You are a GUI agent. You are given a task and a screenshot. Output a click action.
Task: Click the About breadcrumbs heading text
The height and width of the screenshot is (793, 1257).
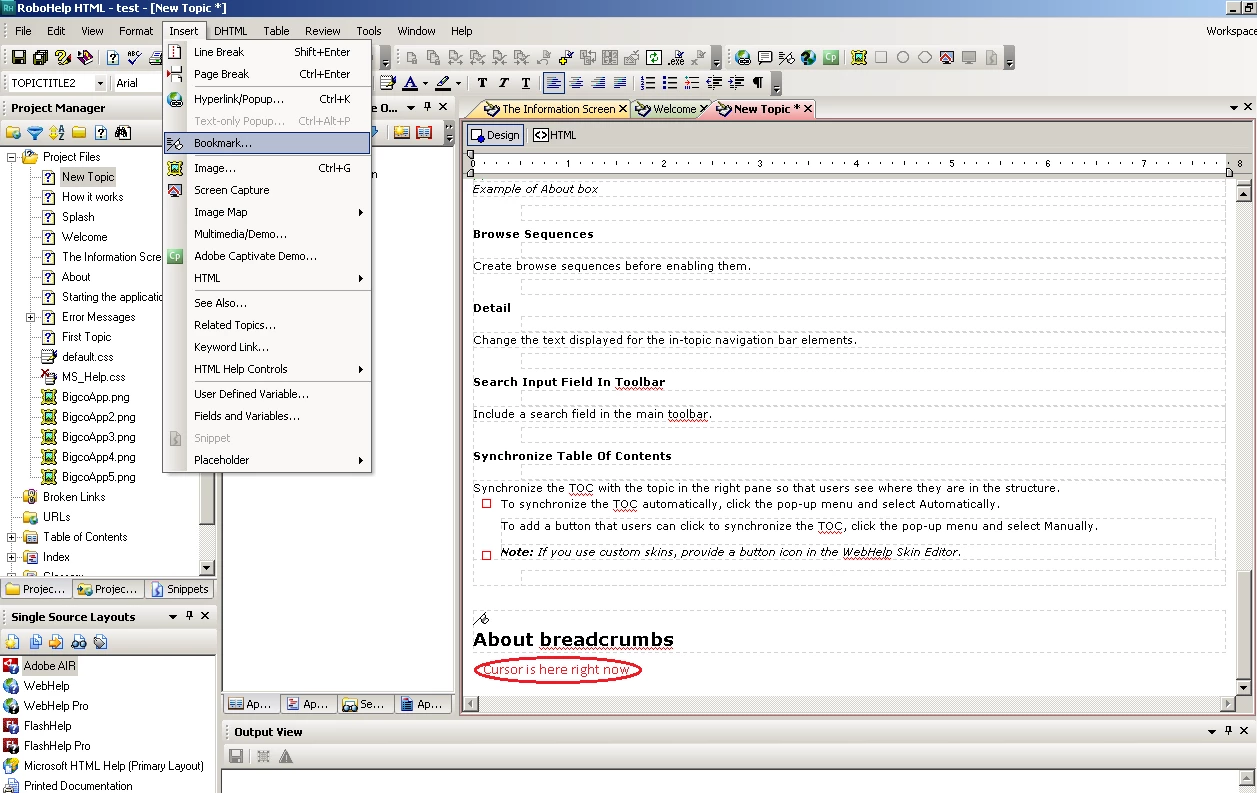pyautogui.click(x=573, y=640)
